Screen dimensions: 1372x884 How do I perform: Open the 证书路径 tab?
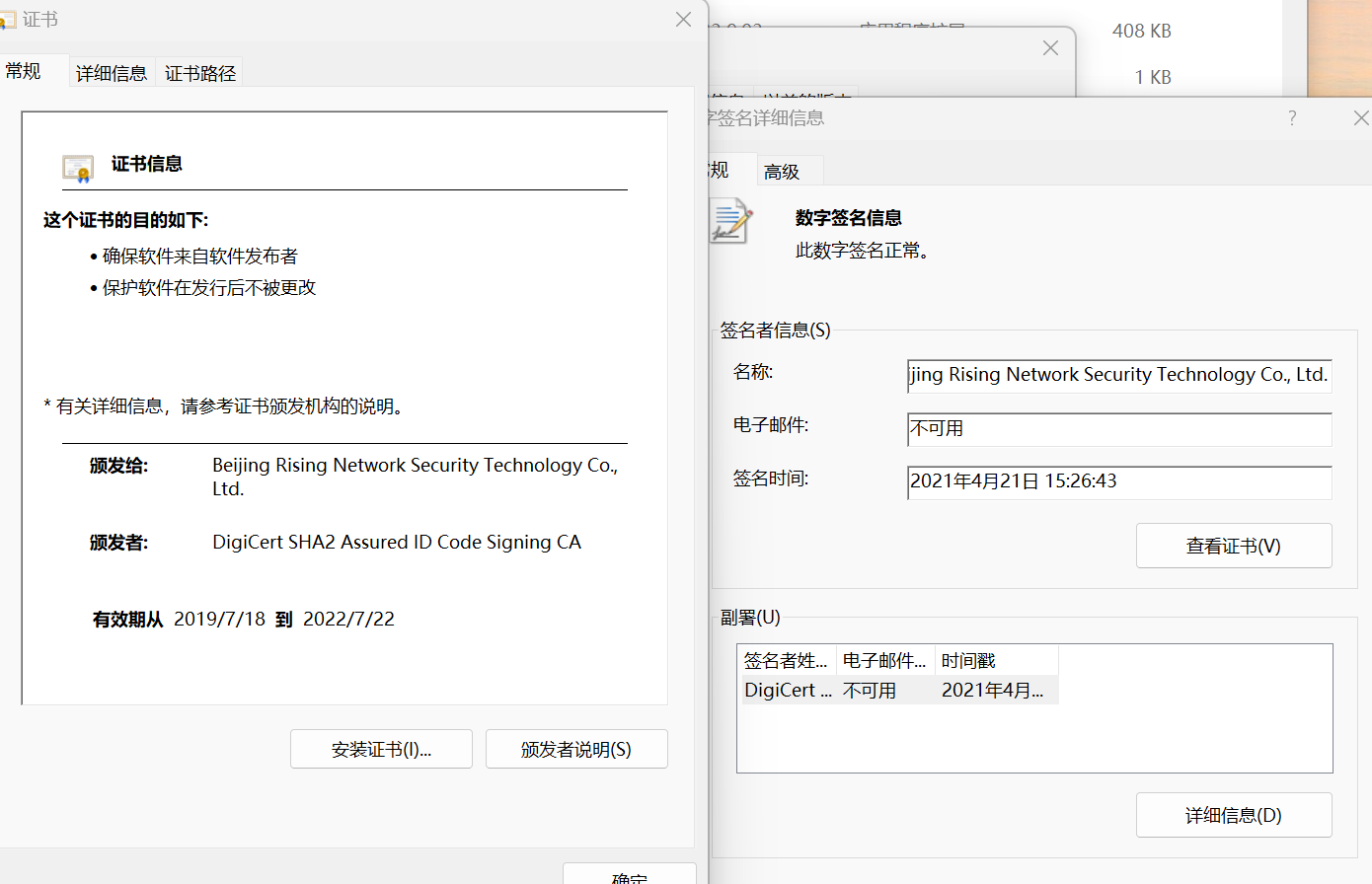coord(200,73)
